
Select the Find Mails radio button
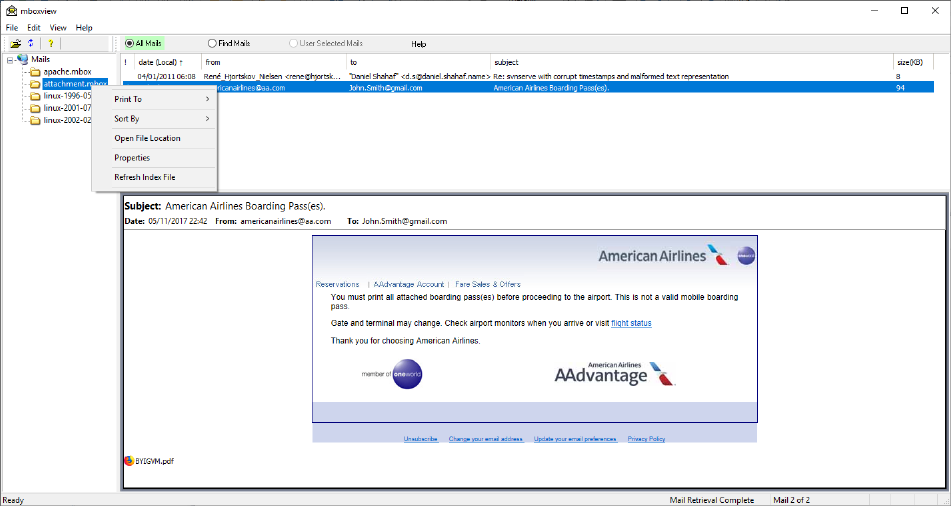tap(212, 44)
